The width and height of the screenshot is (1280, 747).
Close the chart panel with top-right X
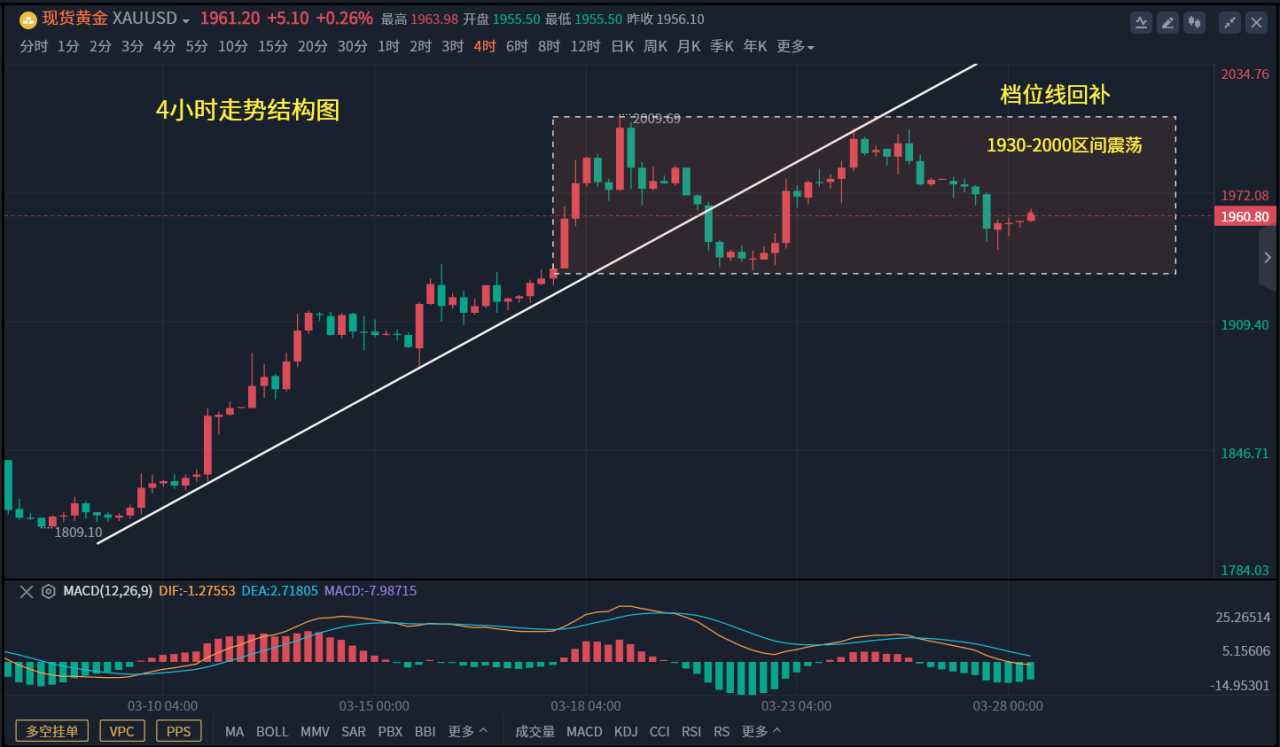pyautogui.click(x=1257, y=21)
